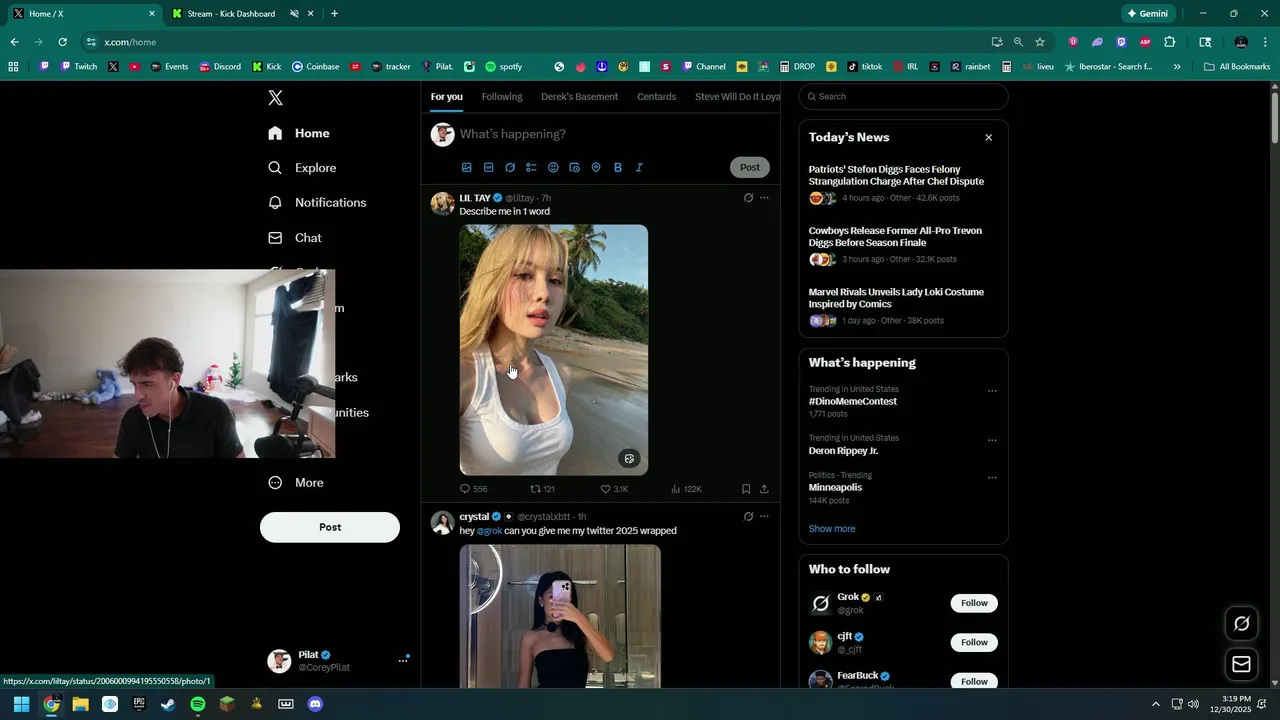Image resolution: width=1280 pixels, height=720 pixels.
Task: Tag a location in the composer
Action: (x=596, y=167)
